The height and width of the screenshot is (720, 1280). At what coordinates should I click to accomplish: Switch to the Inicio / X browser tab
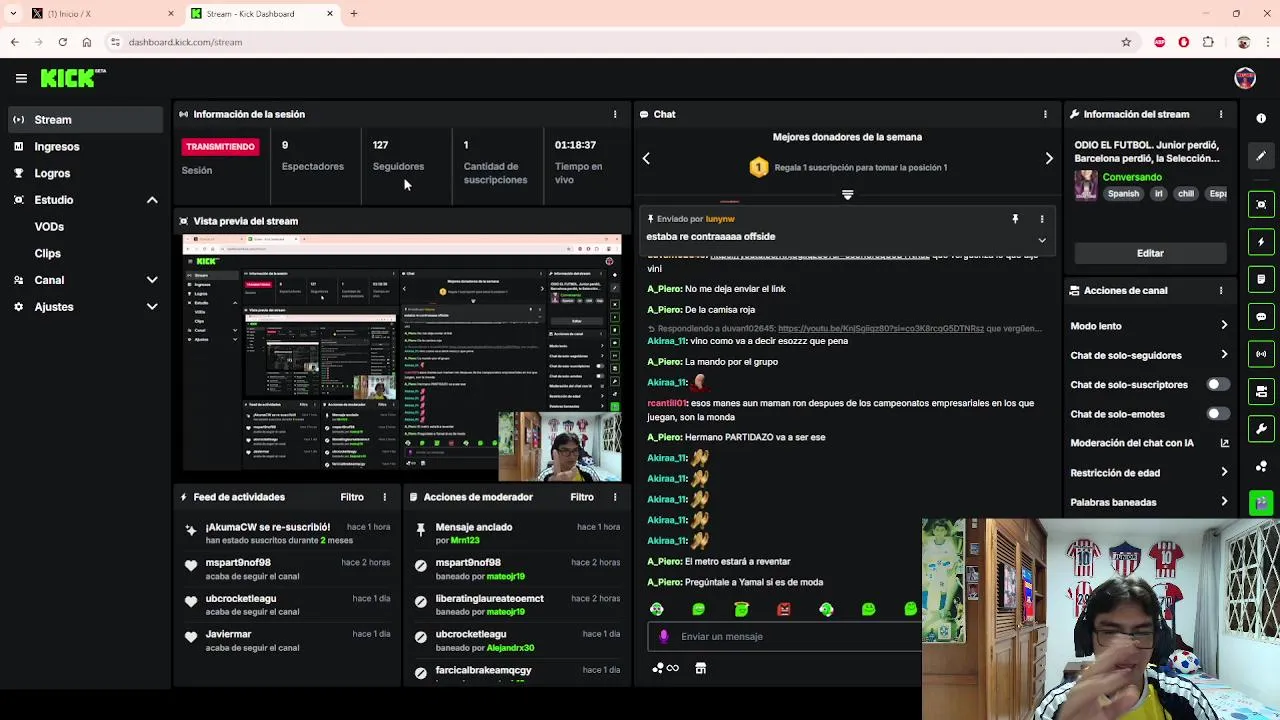[x=100, y=14]
